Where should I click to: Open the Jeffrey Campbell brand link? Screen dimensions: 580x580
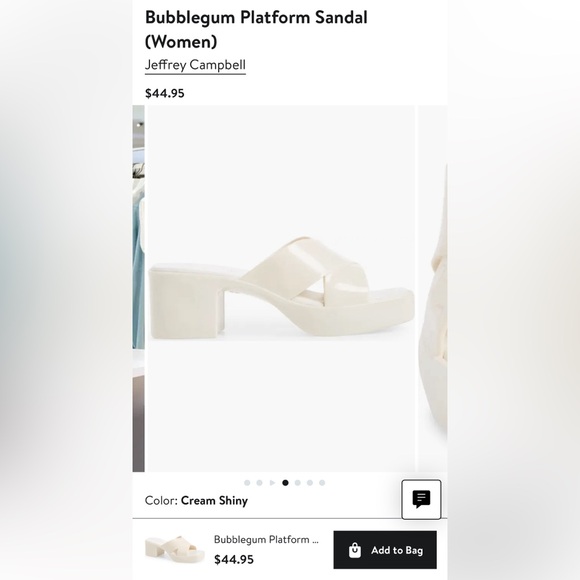click(x=195, y=65)
